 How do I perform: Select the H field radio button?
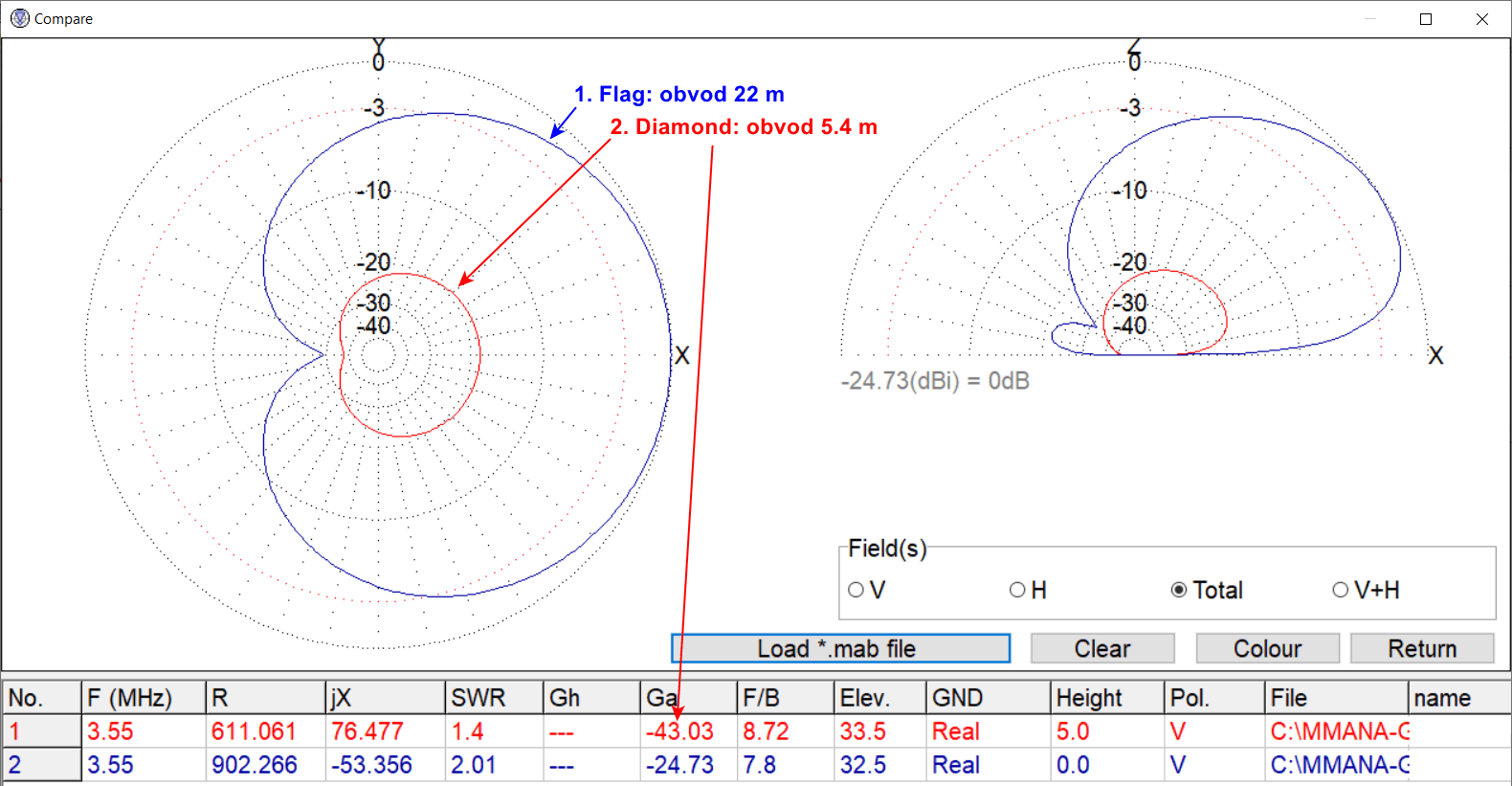[1017, 591]
